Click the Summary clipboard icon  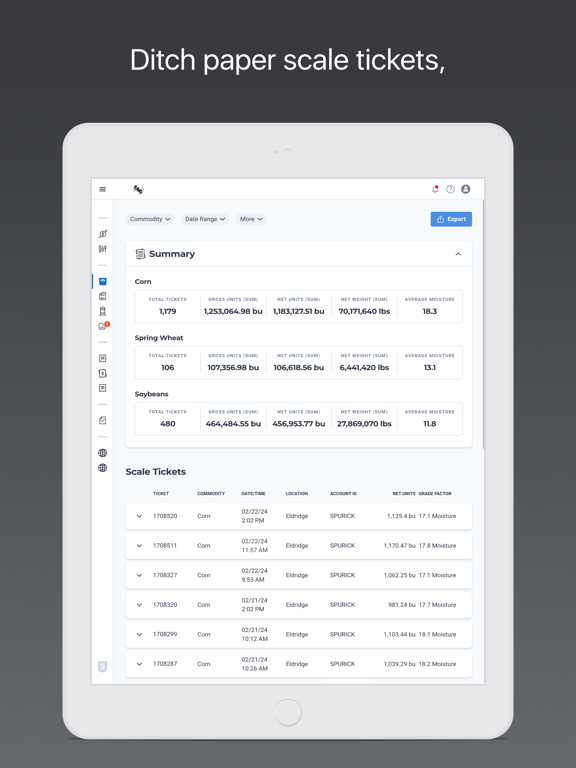point(140,254)
